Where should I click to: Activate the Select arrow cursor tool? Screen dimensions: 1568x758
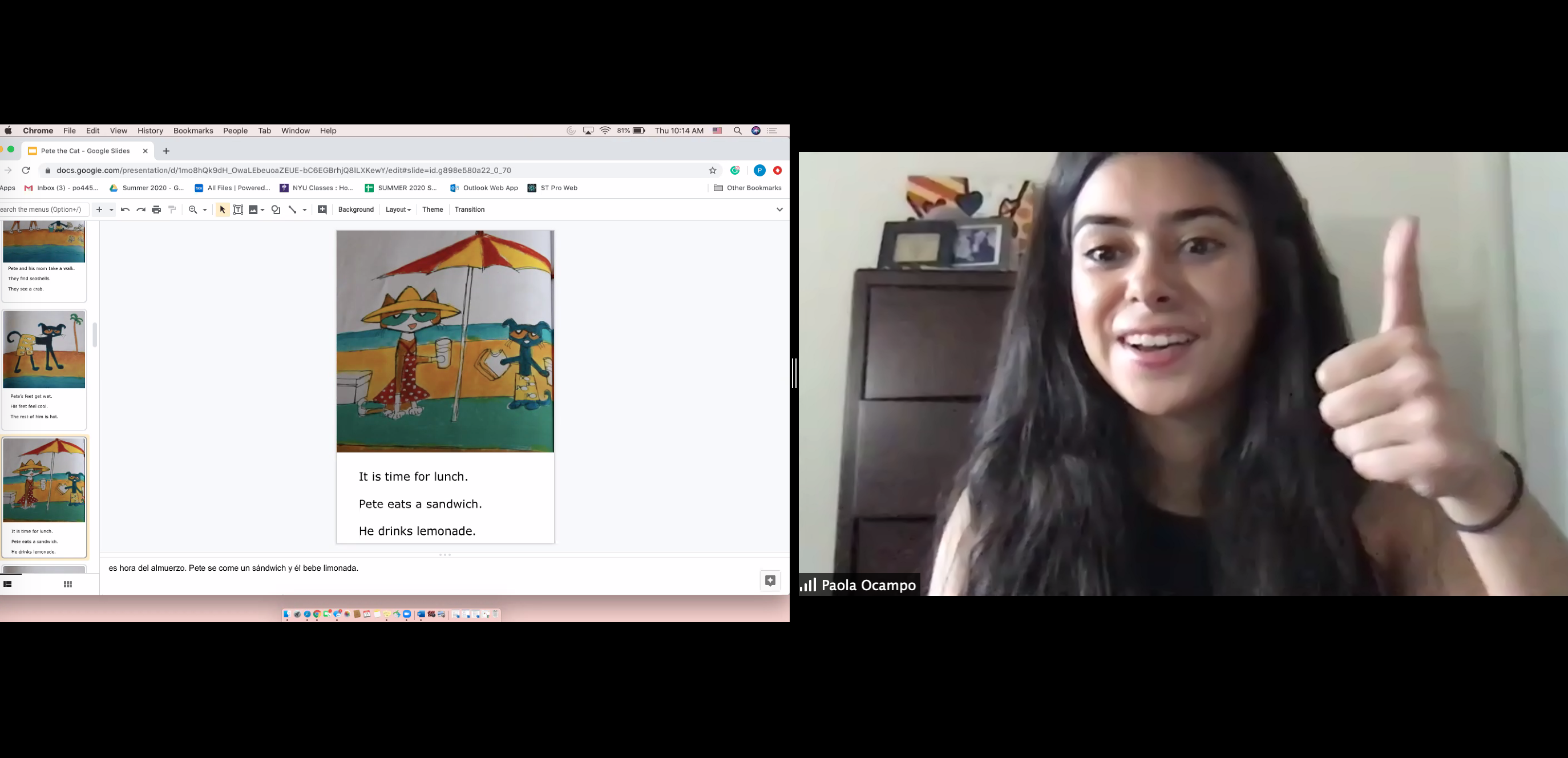pyautogui.click(x=222, y=209)
